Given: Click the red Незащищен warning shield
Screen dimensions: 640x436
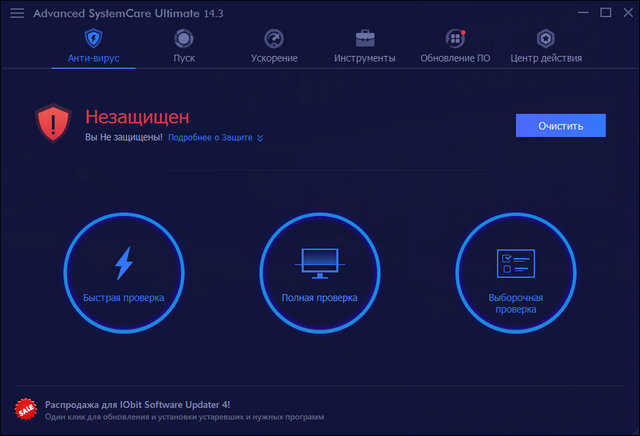Looking at the screenshot, I should tap(51, 123).
